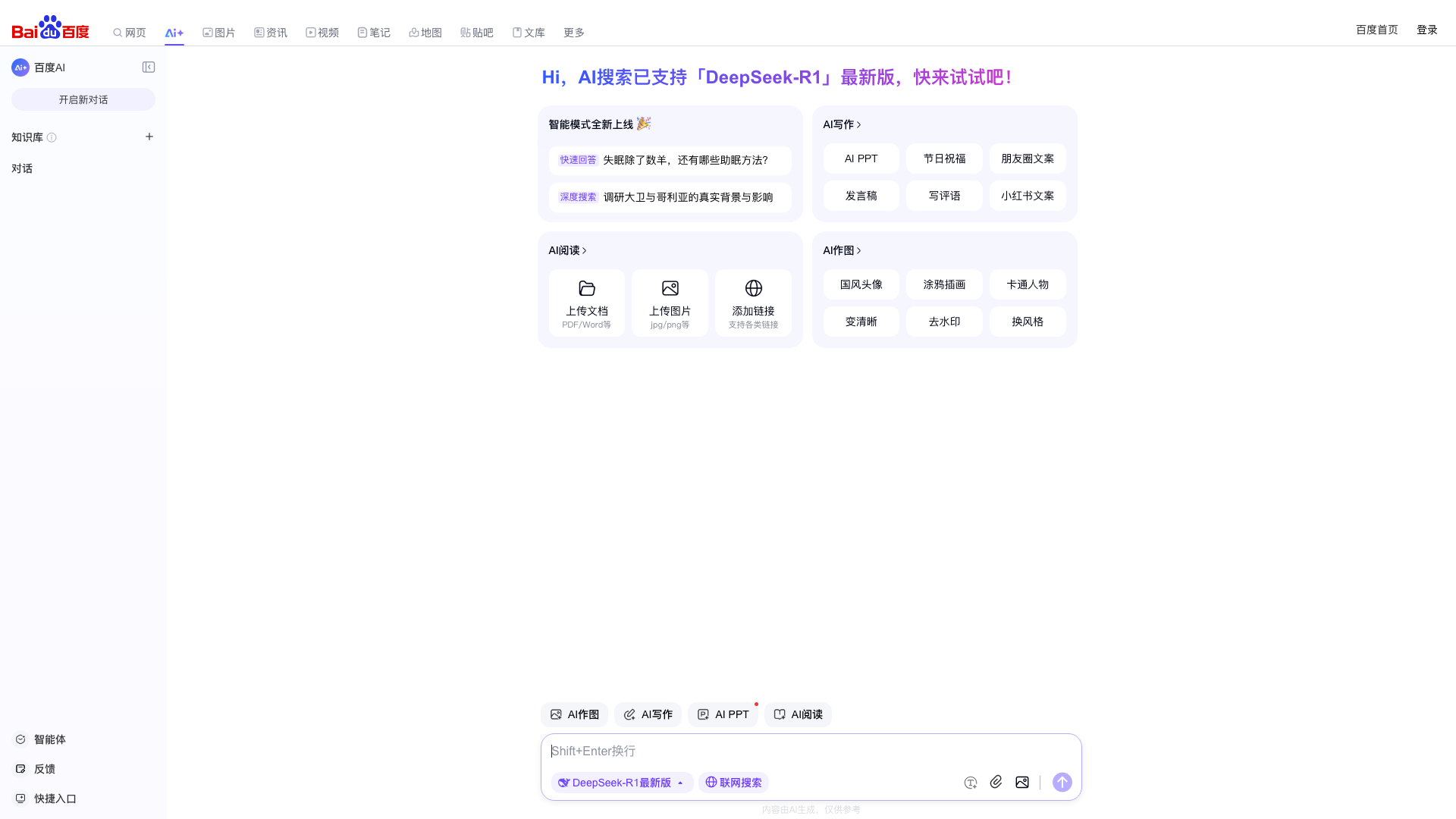Collapse the sidebar with the panel icon
This screenshot has height=819, width=1456.
[149, 67]
